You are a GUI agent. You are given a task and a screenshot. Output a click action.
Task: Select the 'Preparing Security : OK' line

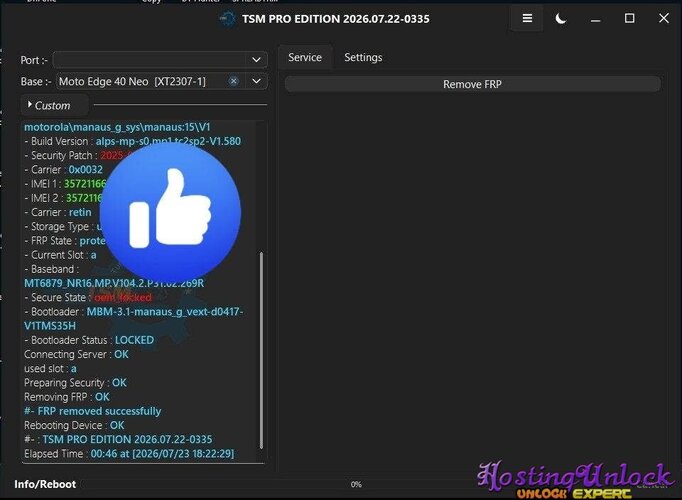click(x=75, y=383)
